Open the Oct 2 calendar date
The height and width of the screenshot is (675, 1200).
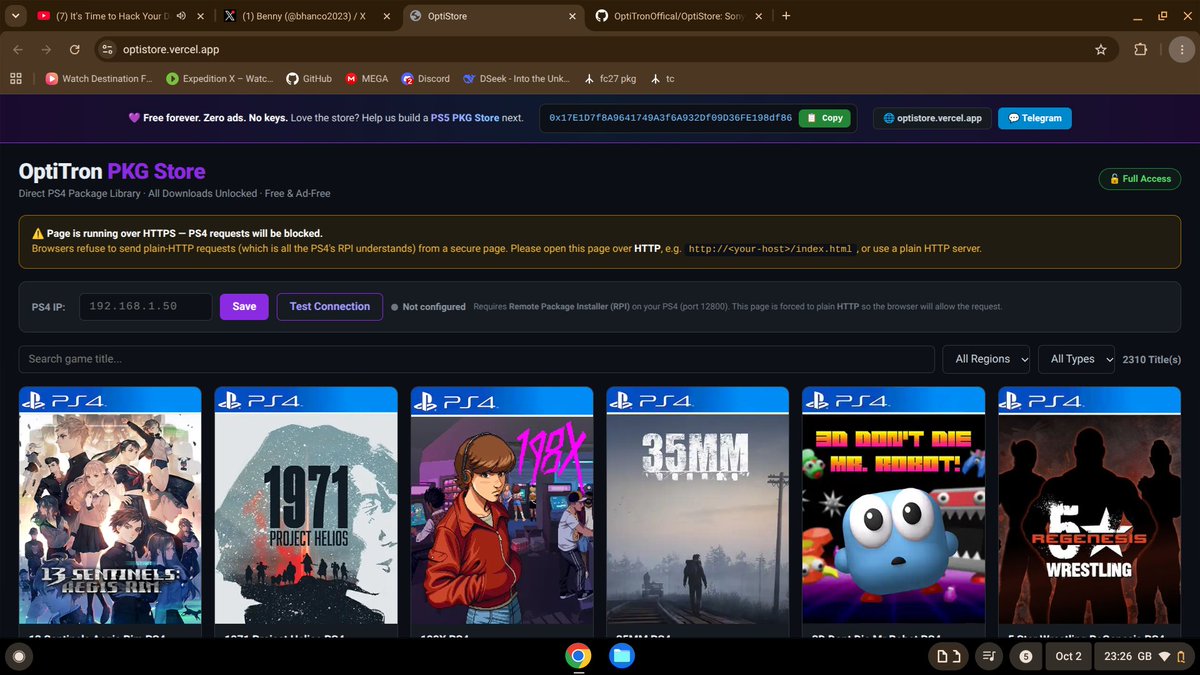1068,657
